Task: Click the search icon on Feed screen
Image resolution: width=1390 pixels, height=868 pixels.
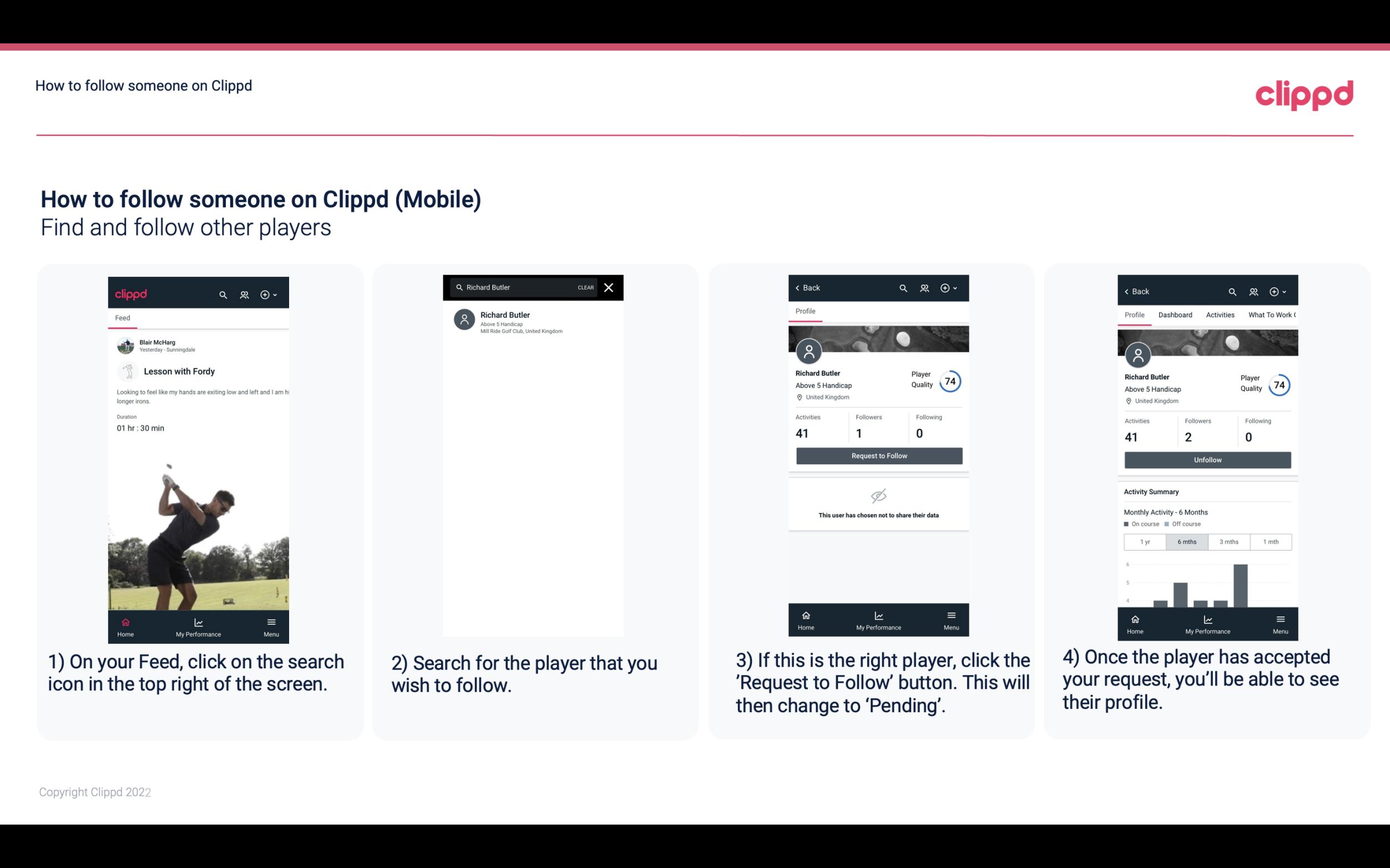Action: [222, 294]
